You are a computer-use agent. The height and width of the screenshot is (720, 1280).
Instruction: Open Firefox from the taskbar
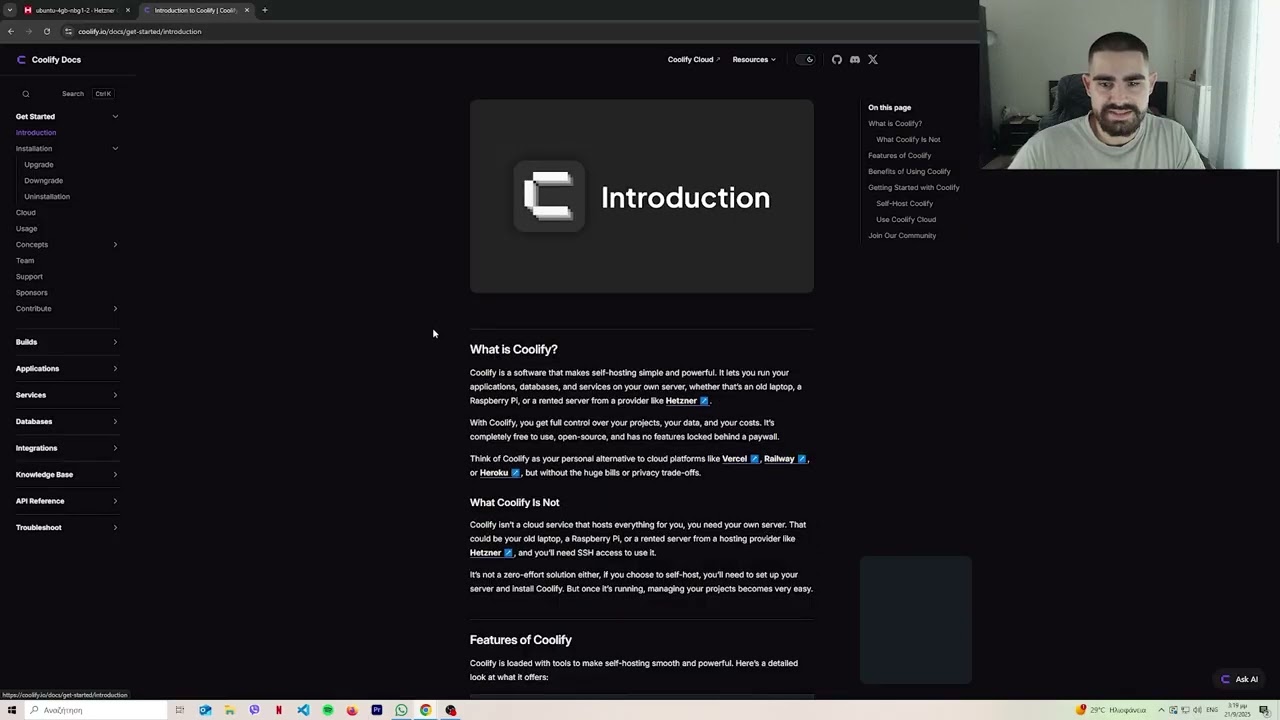[352, 710]
